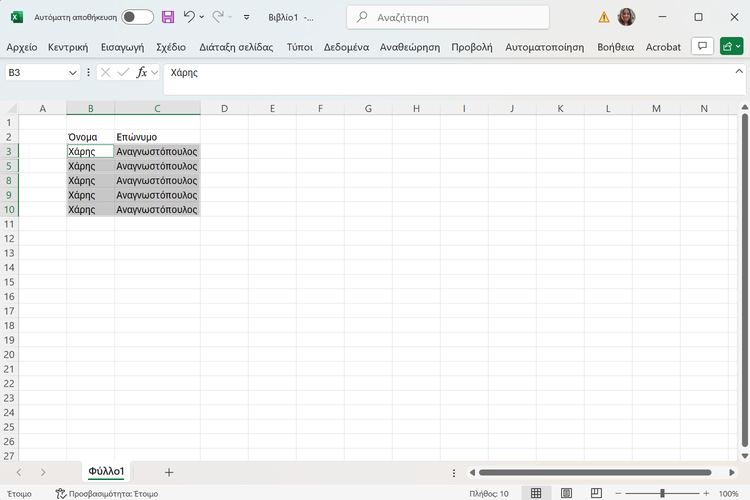Viewport: 750px width, 500px height.
Task: Open the dropdown arrow beside the fx icon
Action: pyautogui.click(x=154, y=73)
